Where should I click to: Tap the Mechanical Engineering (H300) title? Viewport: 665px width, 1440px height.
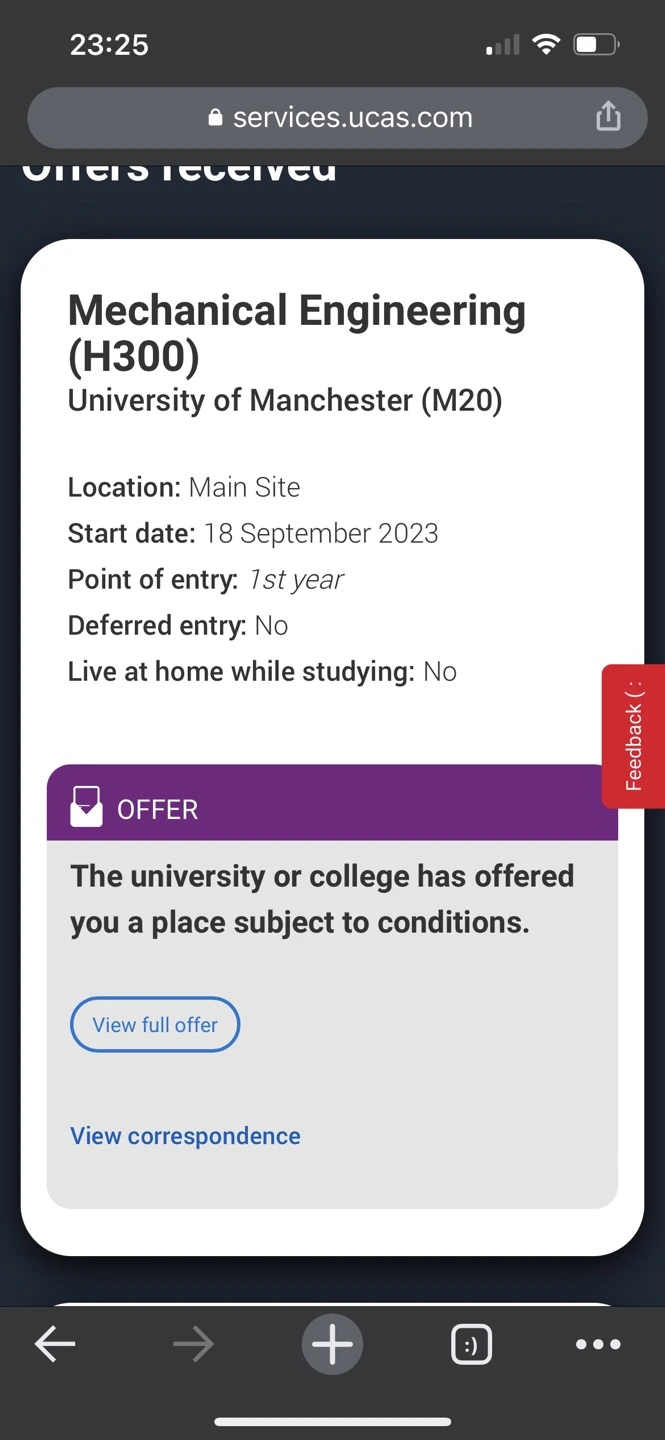click(x=296, y=333)
